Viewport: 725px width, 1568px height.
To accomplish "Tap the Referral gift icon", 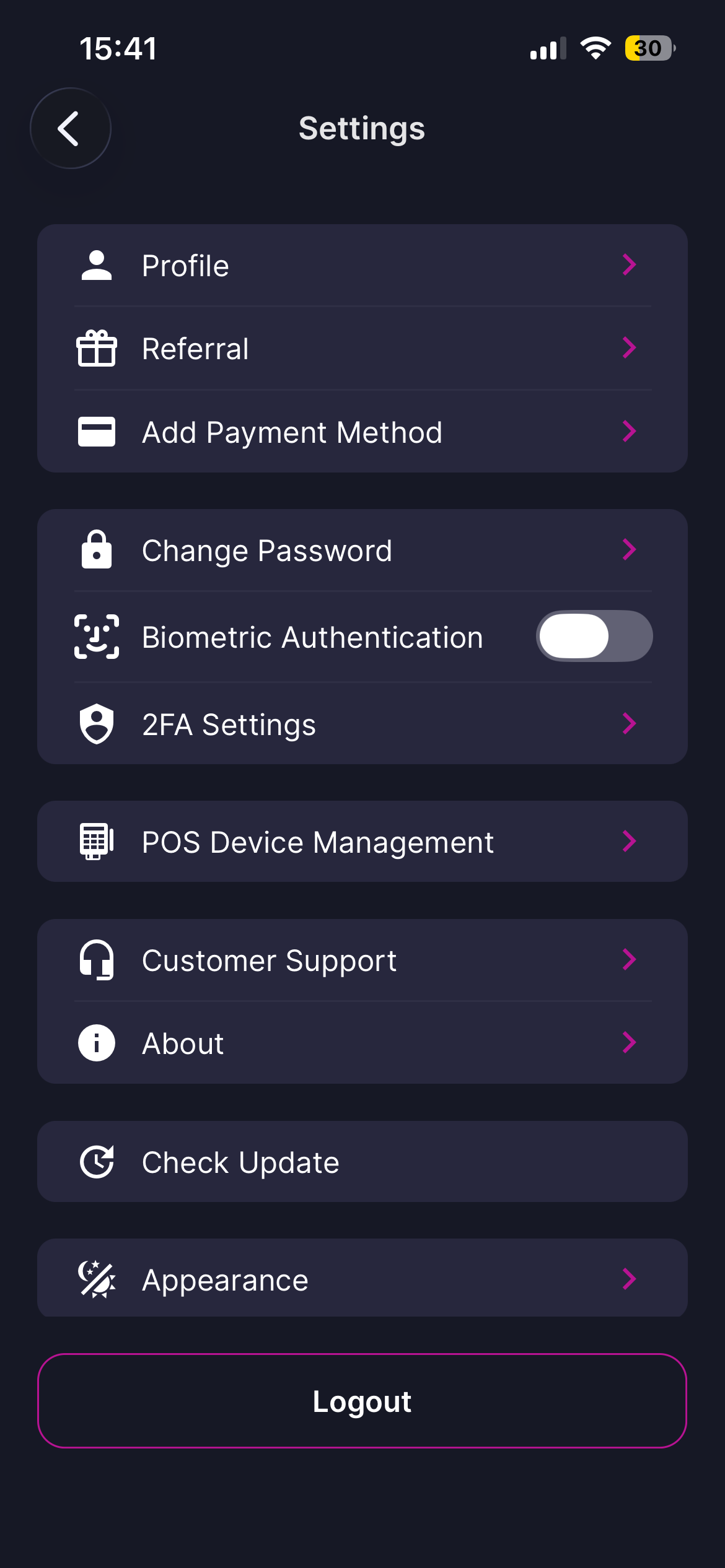I will click(x=97, y=349).
